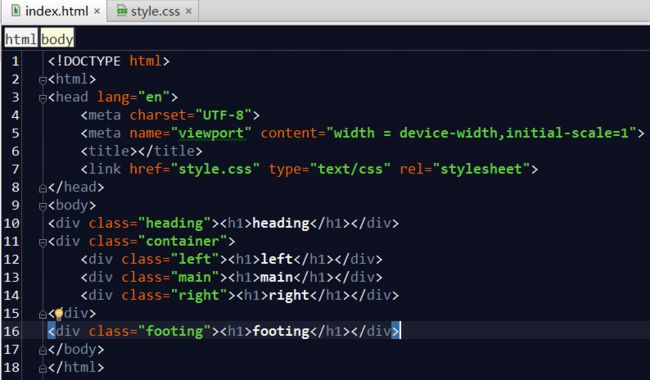
Task: Click the style.css file icon in tab
Action: pyautogui.click(x=122, y=11)
